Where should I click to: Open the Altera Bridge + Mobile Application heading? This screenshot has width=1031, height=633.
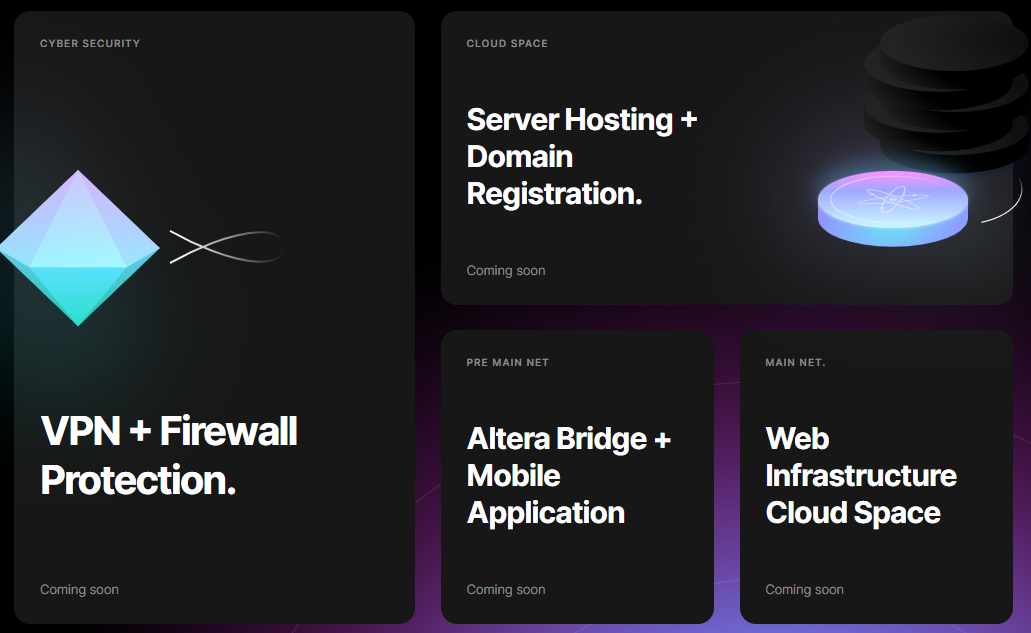tap(569, 476)
